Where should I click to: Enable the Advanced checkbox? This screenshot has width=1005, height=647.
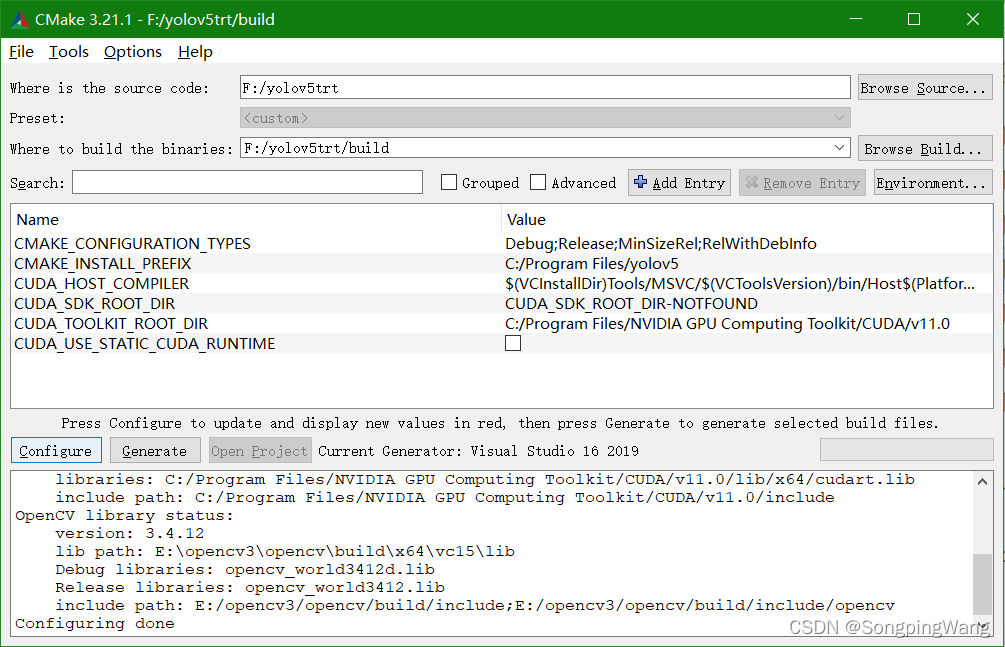(x=538, y=183)
